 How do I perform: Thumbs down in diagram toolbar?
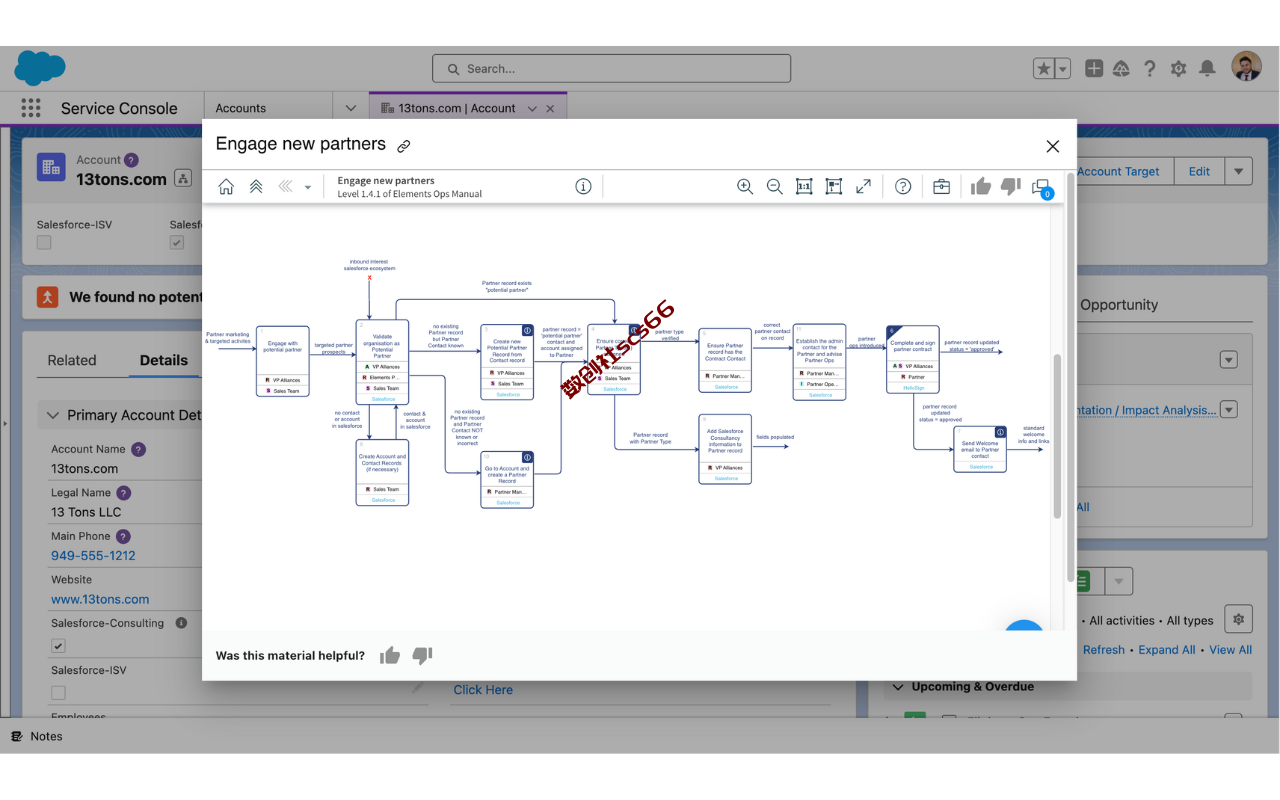tap(1010, 187)
